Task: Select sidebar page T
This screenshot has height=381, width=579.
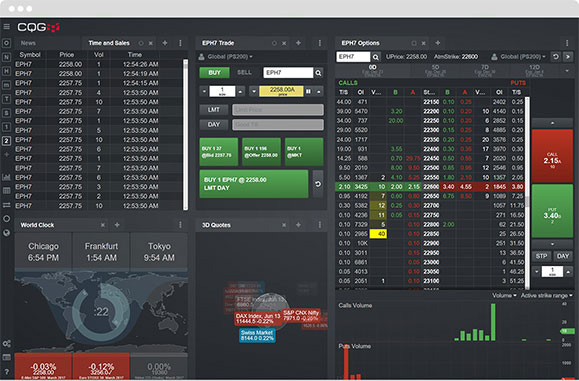Action: click(x=6, y=99)
